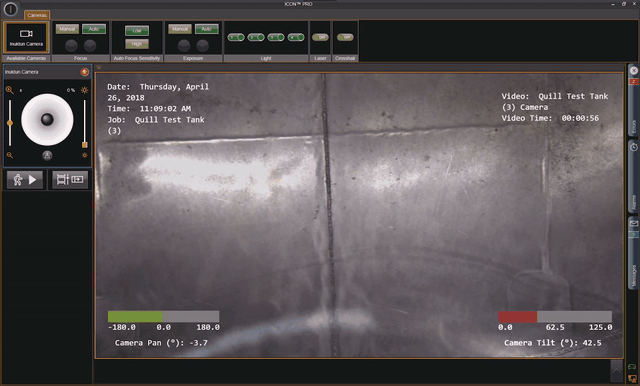Click the orange up-arrow on the Inuktun Camera panel
The image size is (640, 386).
coord(84,72)
